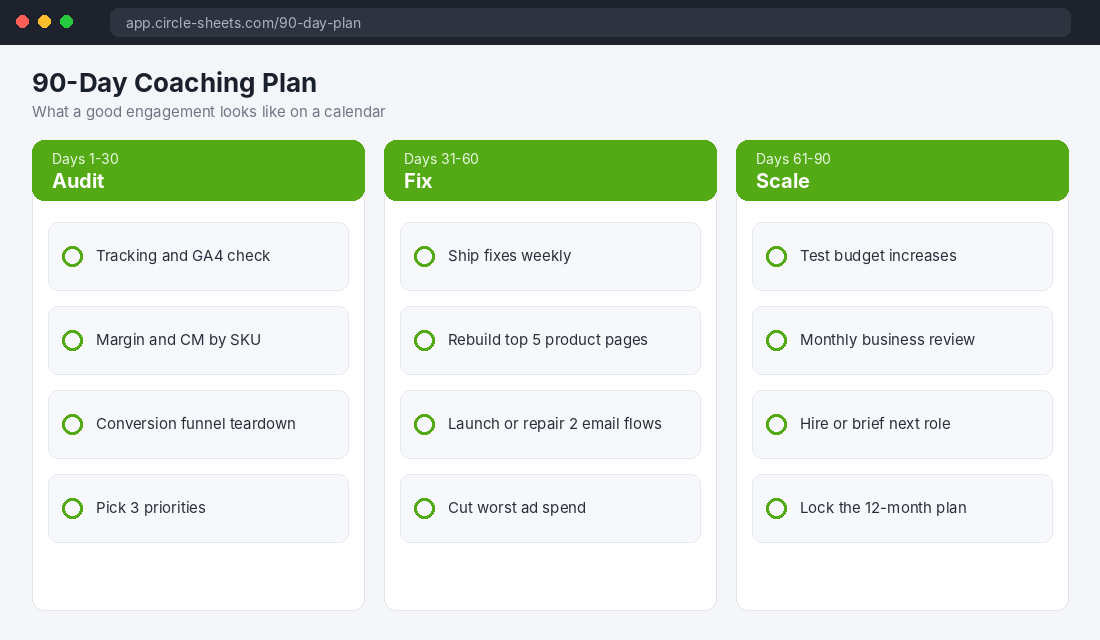Click the '90-Day Coaching Plan' heading
Screen dimensions: 1100x640
pos(175,83)
